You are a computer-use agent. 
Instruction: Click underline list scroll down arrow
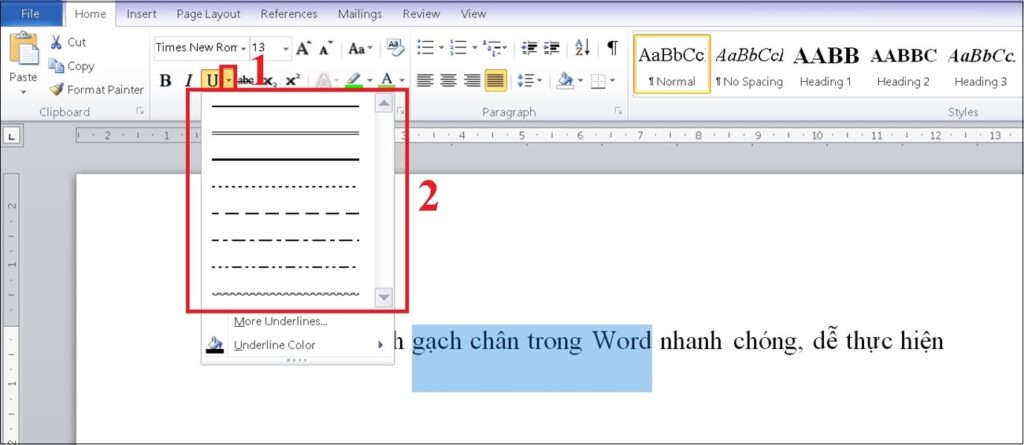click(384, 298)
